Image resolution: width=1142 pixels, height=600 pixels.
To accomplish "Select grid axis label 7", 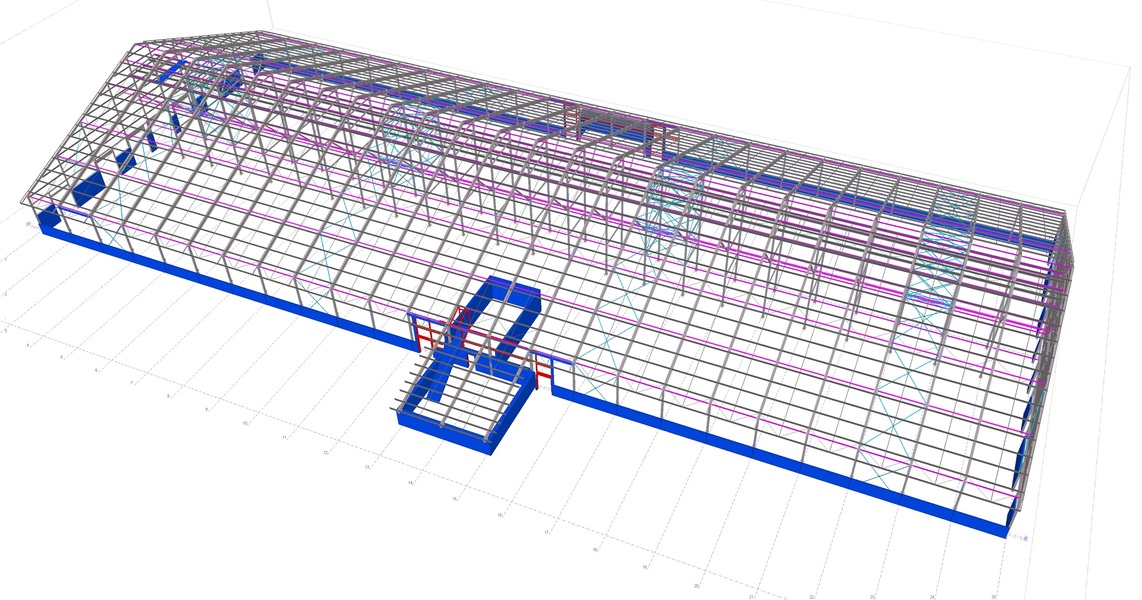I will [131, 383].
